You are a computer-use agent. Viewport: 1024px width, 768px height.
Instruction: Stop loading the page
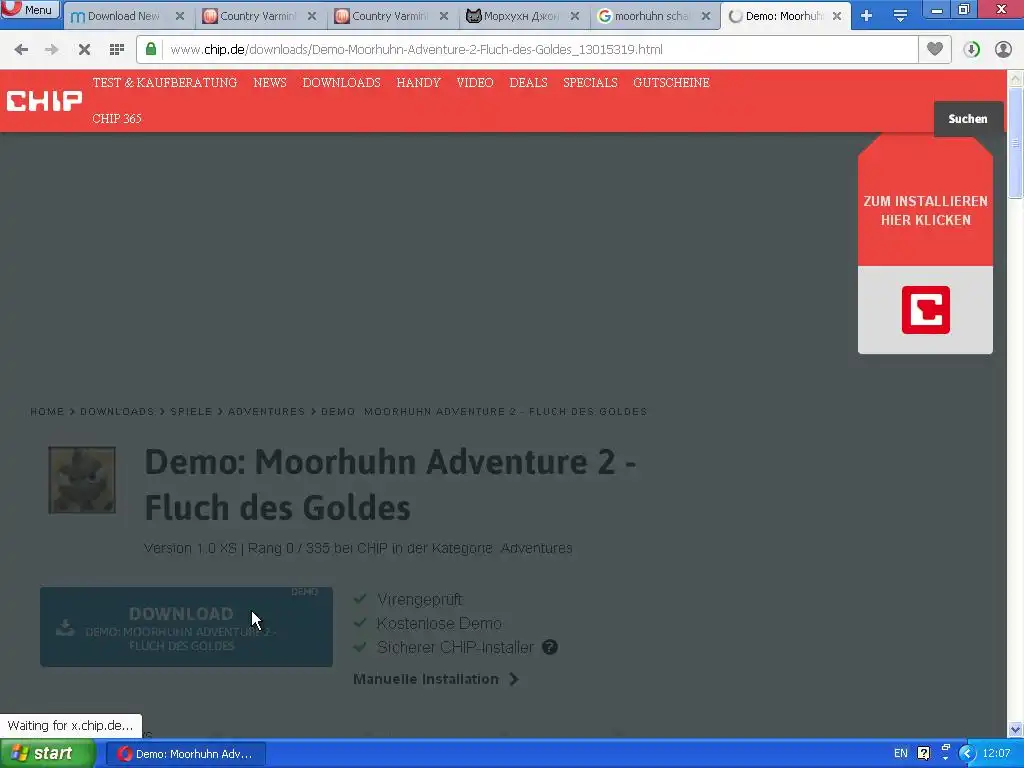84,49
